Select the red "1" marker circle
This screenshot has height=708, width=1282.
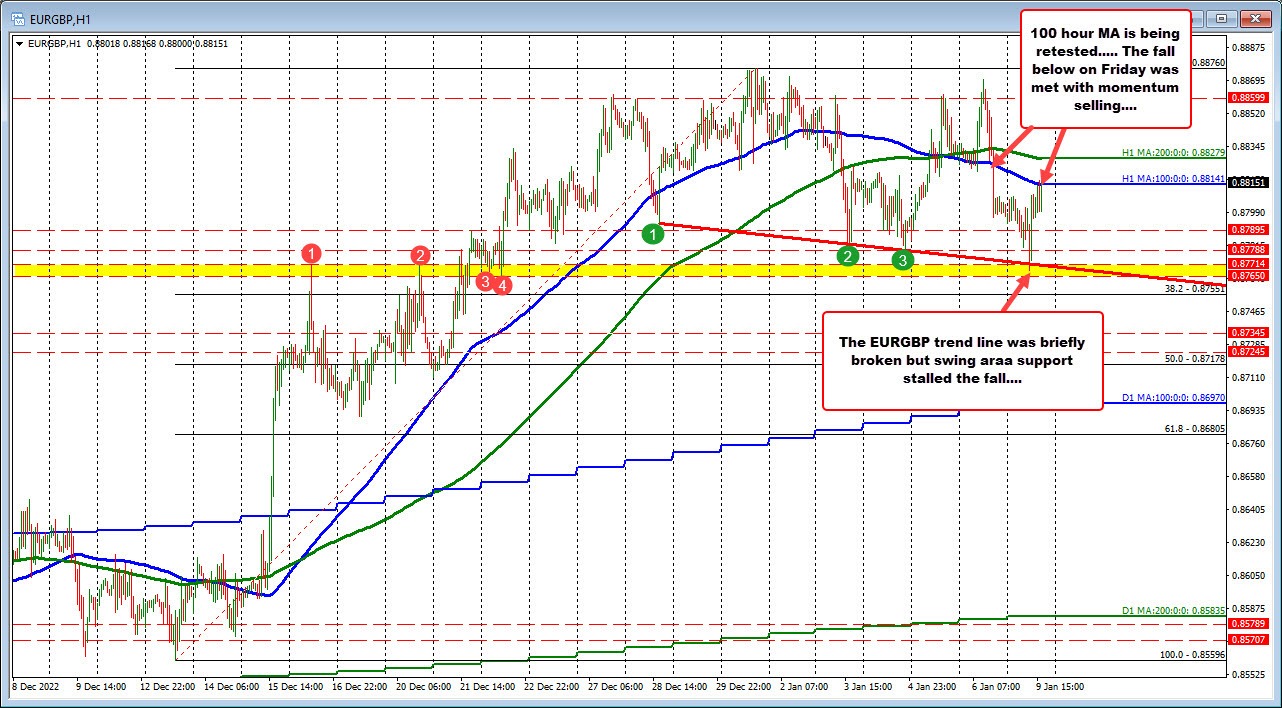pos(311,255)
